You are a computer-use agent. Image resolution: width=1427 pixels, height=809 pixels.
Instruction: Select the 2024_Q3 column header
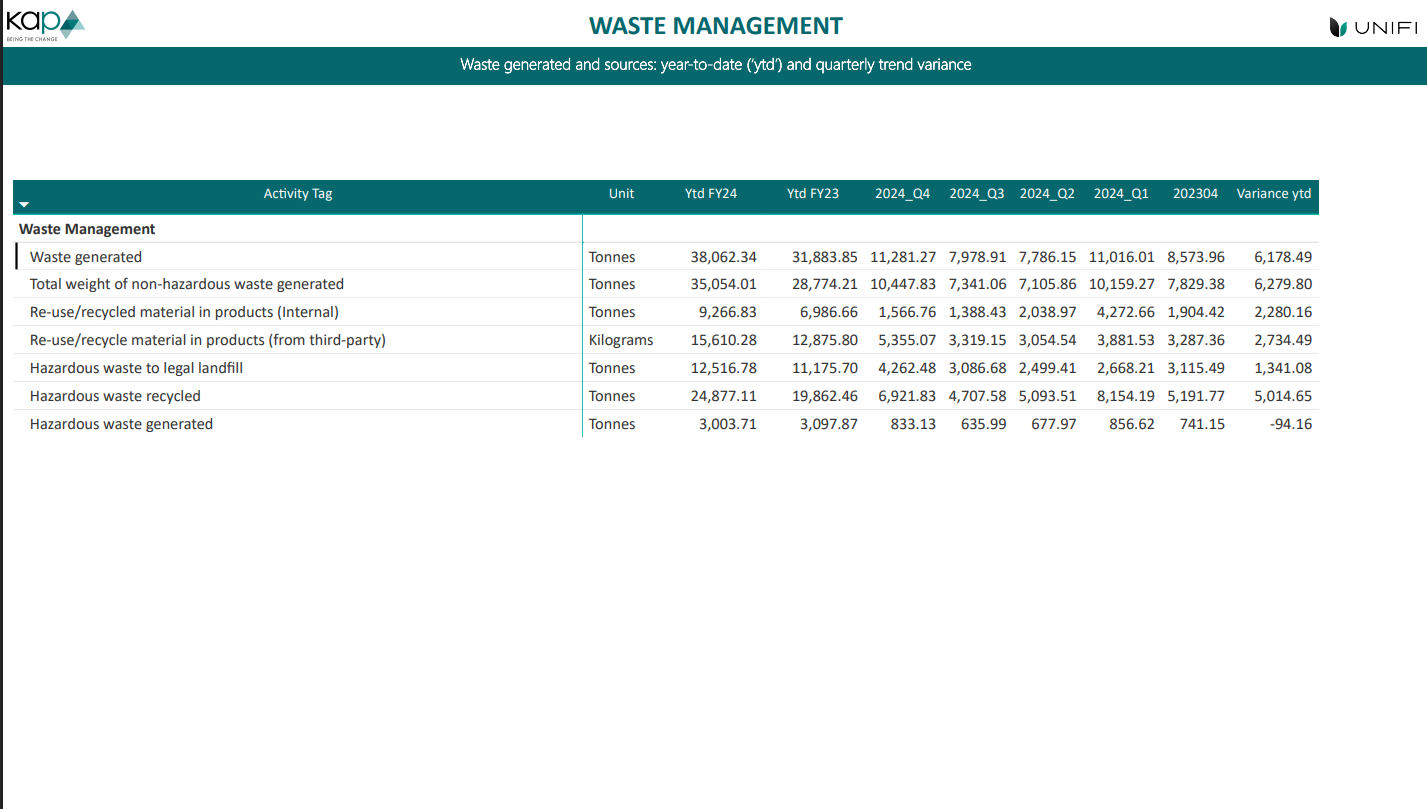pos(977,194)
